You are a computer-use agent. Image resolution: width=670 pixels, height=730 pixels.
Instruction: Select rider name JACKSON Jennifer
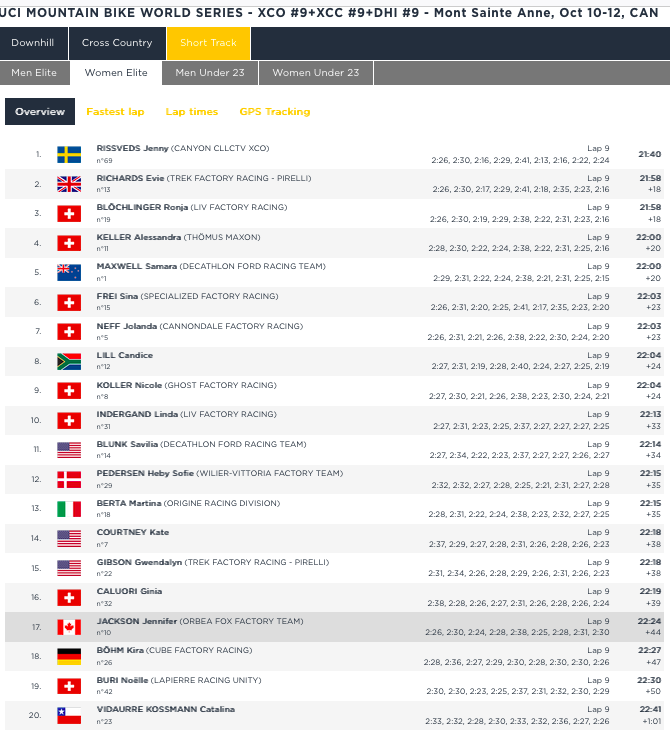[137, 622]
